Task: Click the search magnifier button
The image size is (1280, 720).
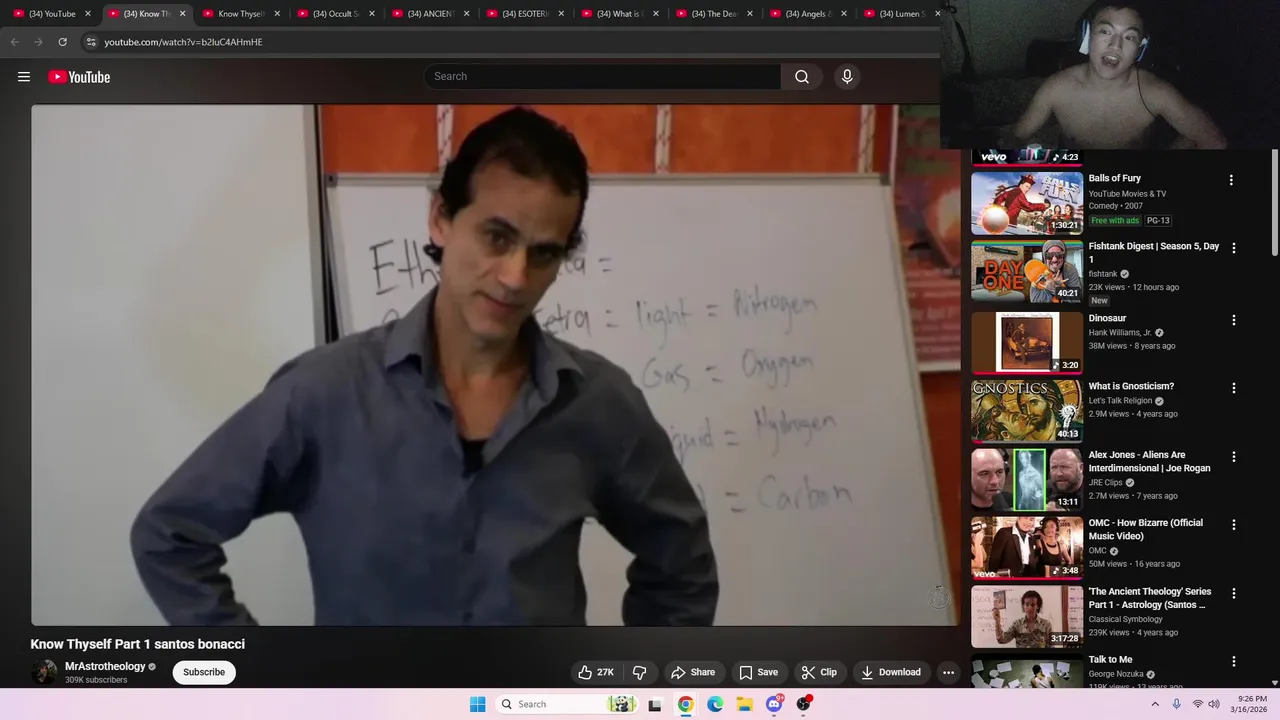Action: (802, 77)
